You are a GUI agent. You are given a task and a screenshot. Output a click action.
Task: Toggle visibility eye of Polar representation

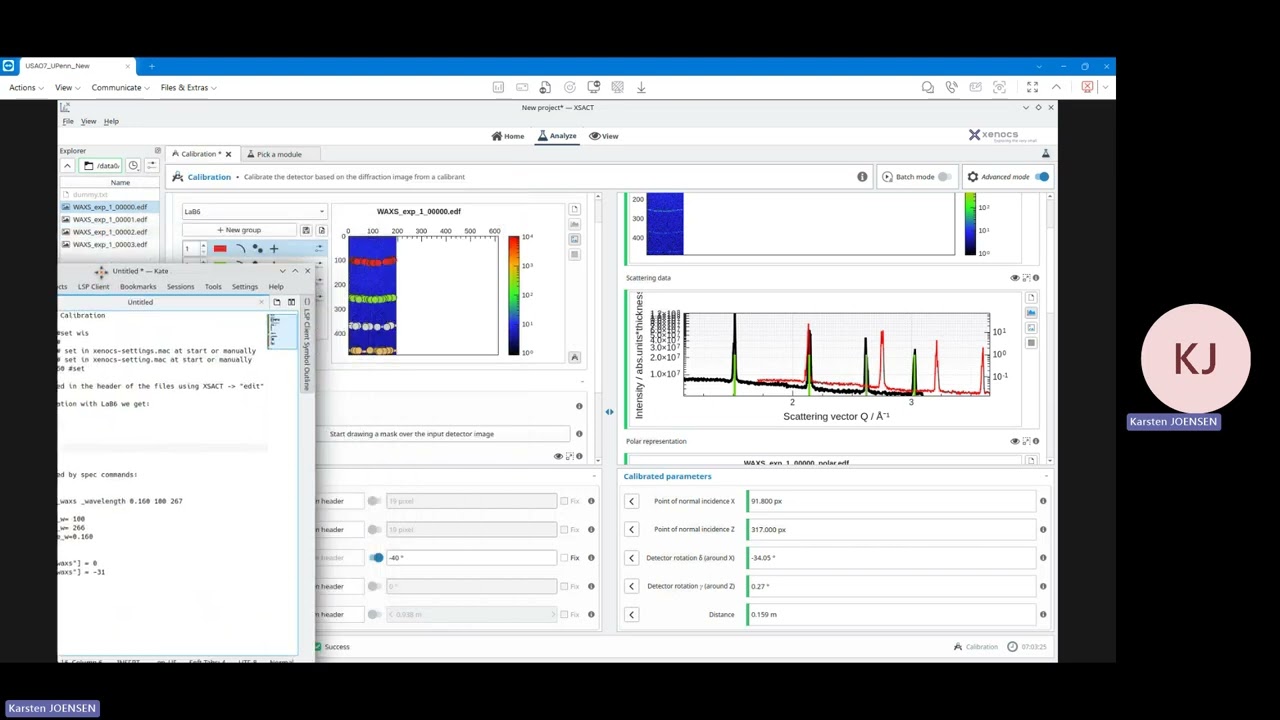click(1015, 441)
